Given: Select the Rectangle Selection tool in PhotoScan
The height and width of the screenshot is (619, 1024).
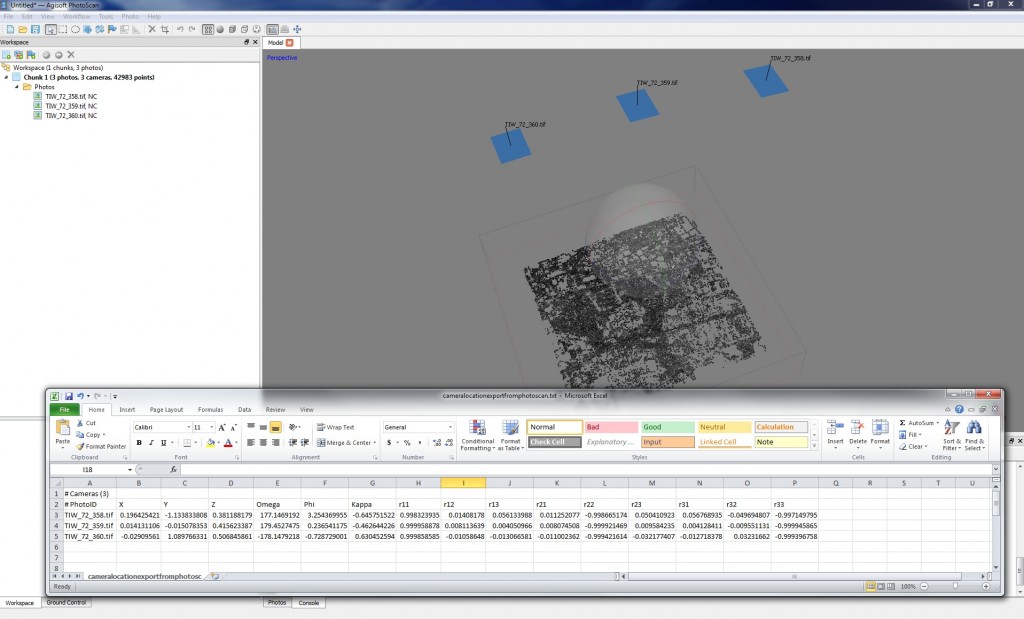Looking at the screenshot, I should [x=65, y=28].
